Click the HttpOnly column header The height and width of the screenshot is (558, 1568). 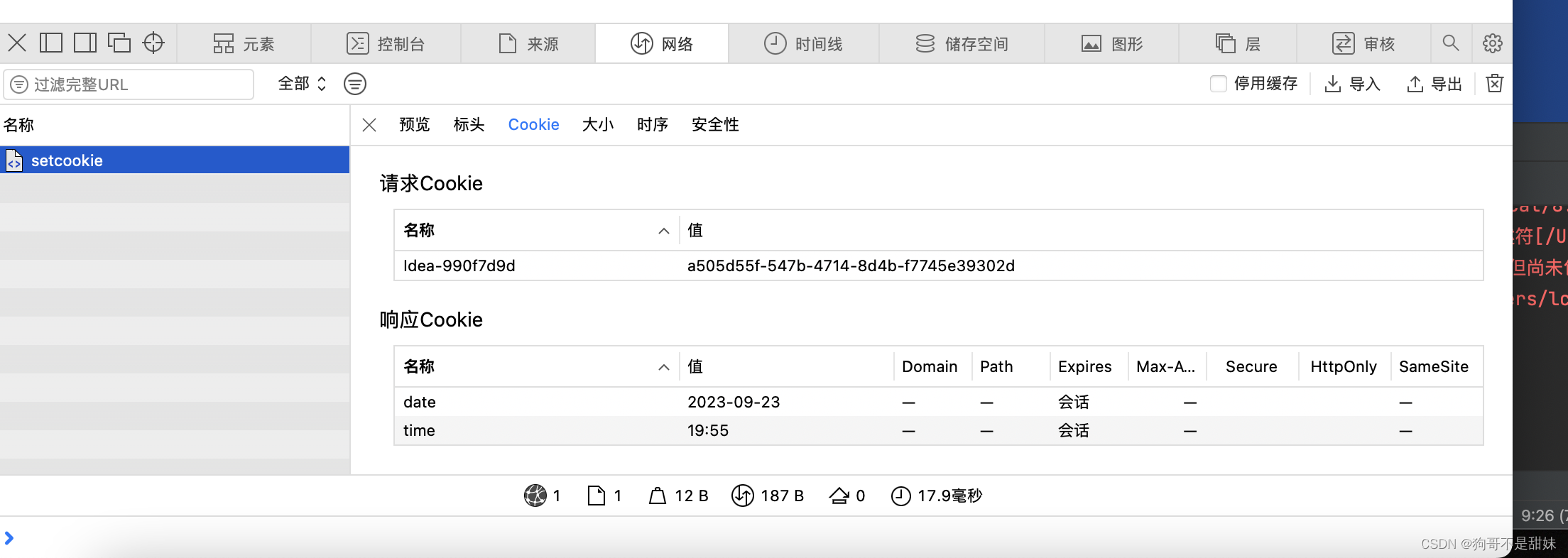1344,366
